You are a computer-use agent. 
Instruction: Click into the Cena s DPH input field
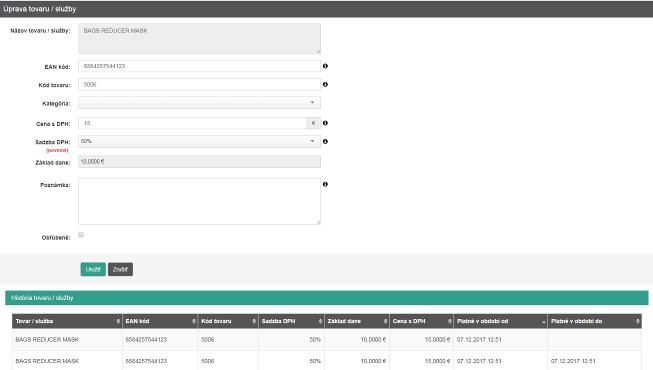click(x=192, y=123)
